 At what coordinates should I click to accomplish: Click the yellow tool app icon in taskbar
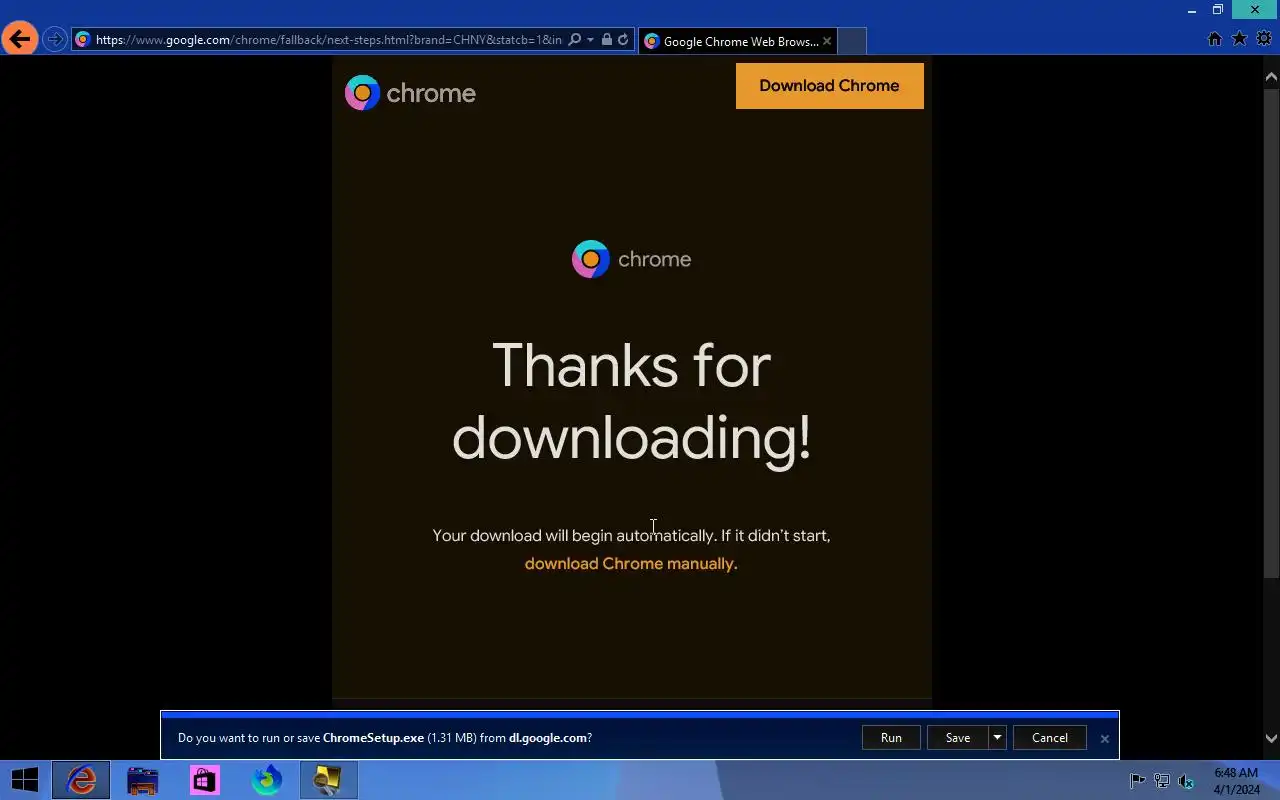click(x=328, y=779)
